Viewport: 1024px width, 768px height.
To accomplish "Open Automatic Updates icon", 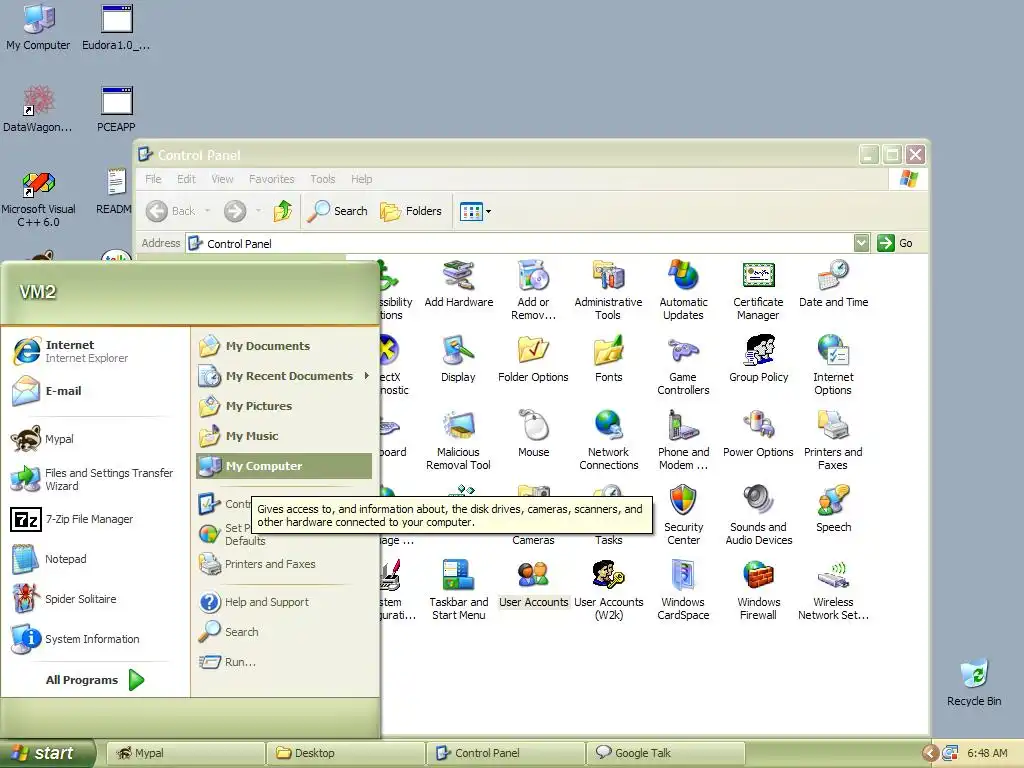I will tap(683, 290).
